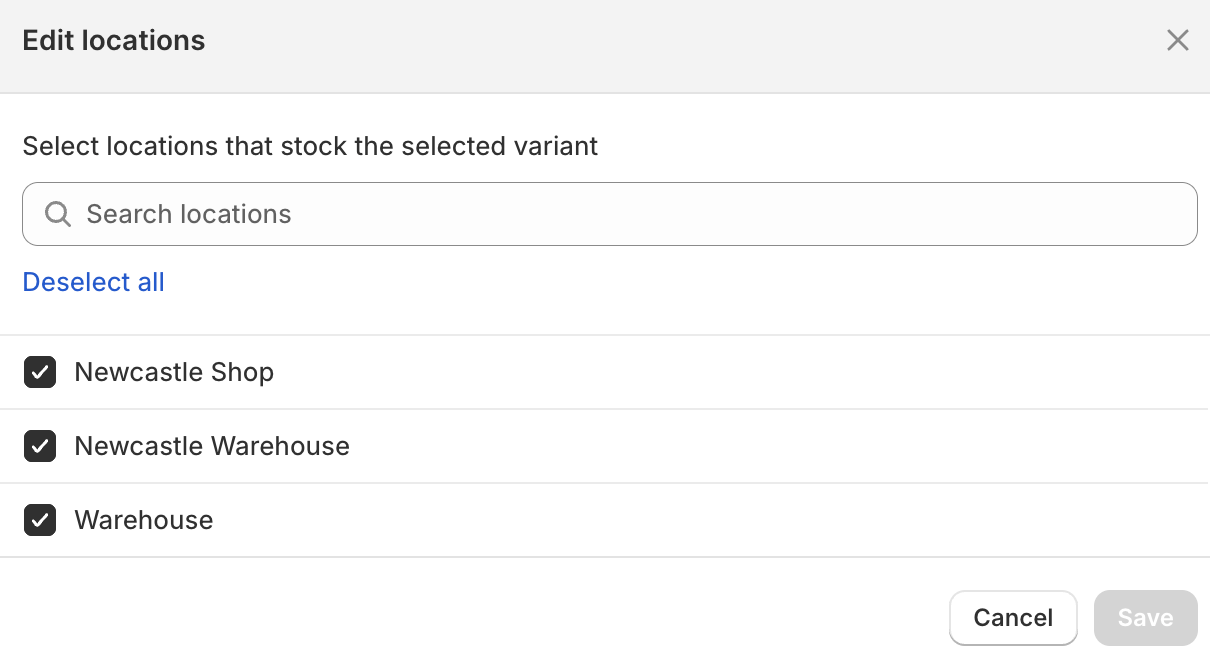Click empty space in Newcastle Shop row
The height and width of the screenshot is (658, 1210).
point(740,372)
